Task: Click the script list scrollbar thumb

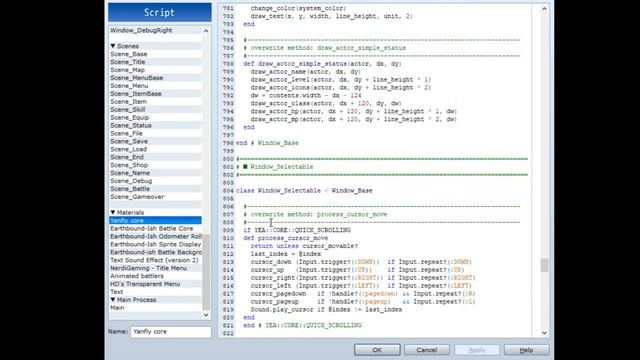Action: point(206,272)
